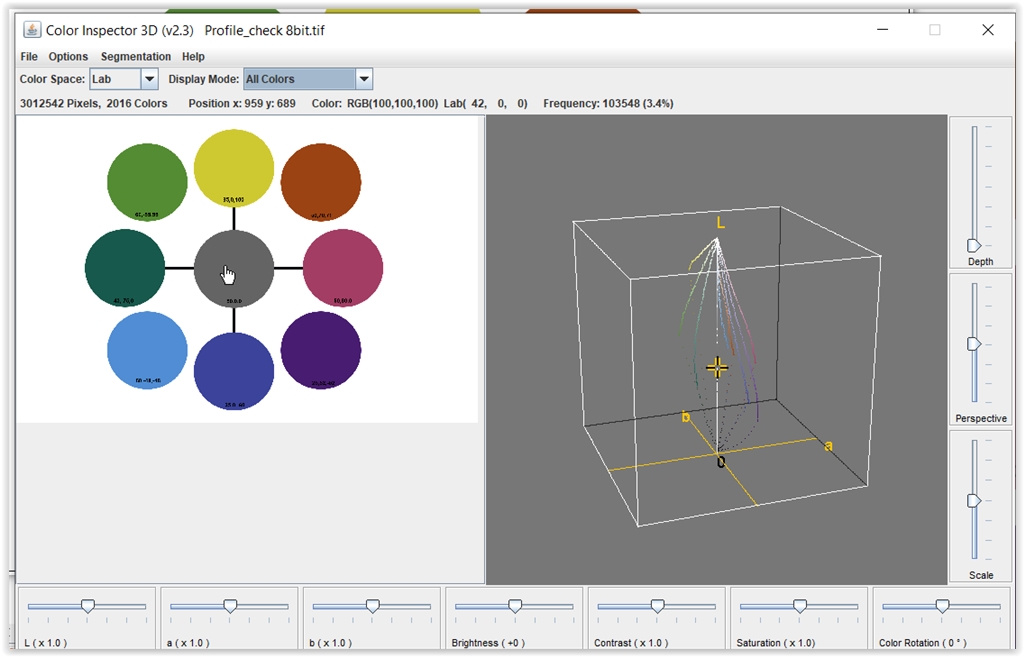Click the Color Rotation slider handle
1024x657 pixels.
click(x=942, y=606)
